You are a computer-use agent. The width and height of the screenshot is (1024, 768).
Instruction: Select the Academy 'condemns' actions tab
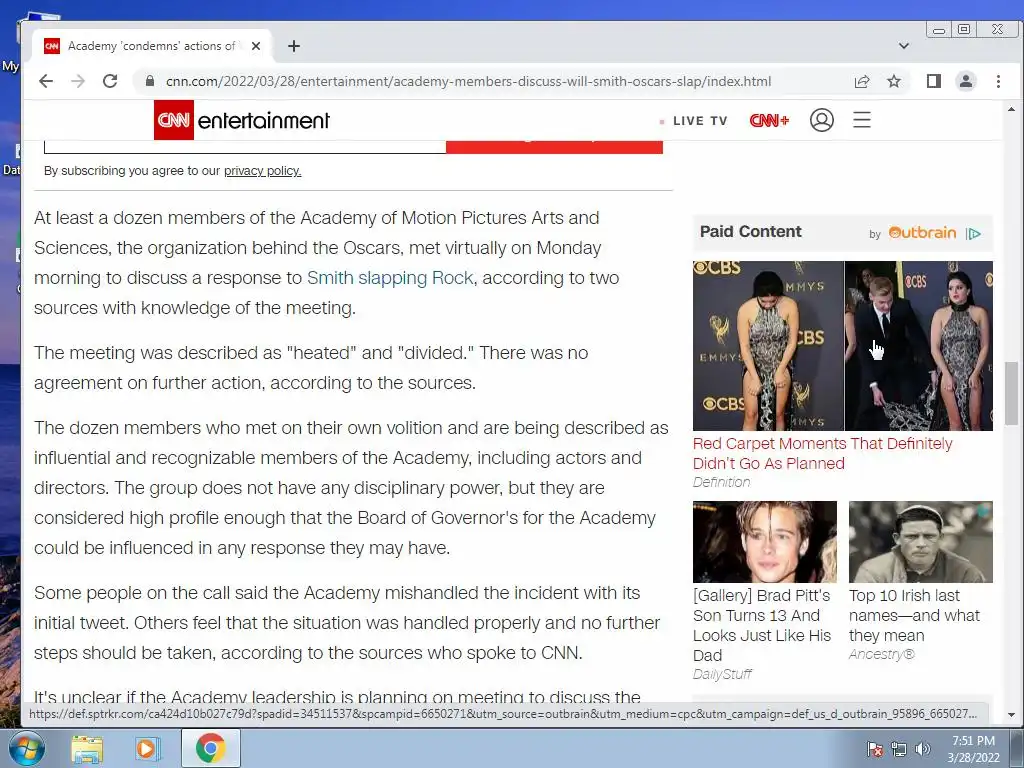(x=152, y=46)
